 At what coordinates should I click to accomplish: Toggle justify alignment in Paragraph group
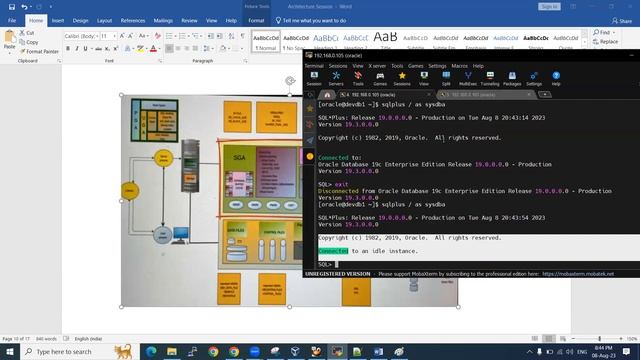coord(196,49)
